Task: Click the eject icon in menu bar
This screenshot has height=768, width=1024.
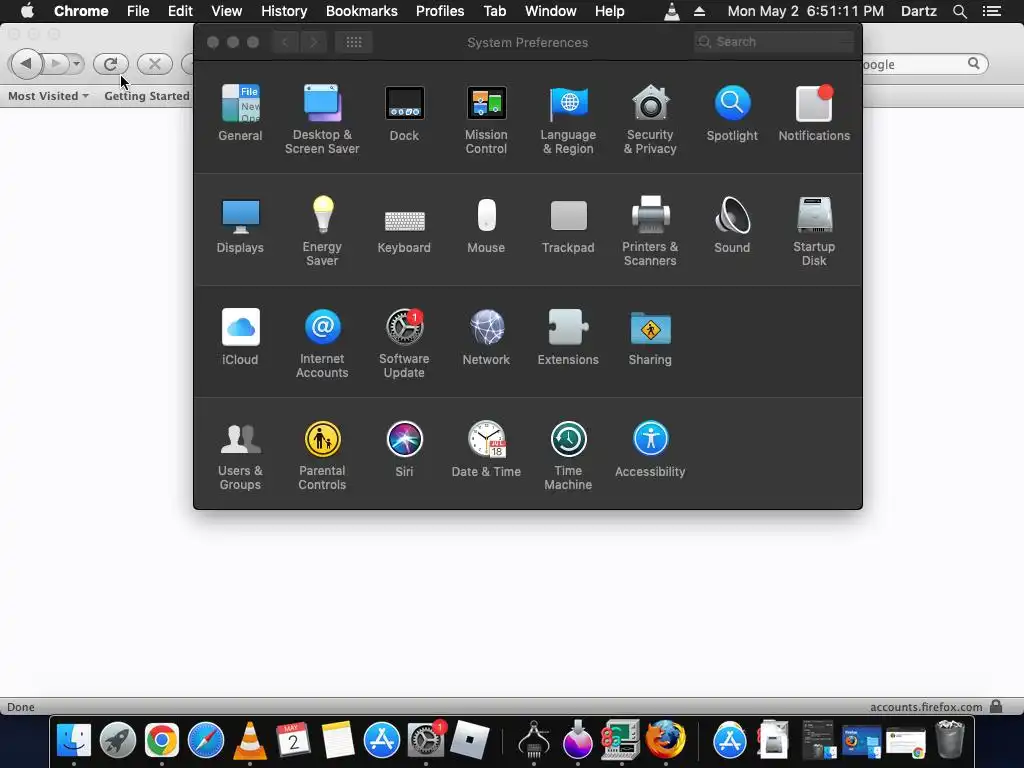Action: 699,11
